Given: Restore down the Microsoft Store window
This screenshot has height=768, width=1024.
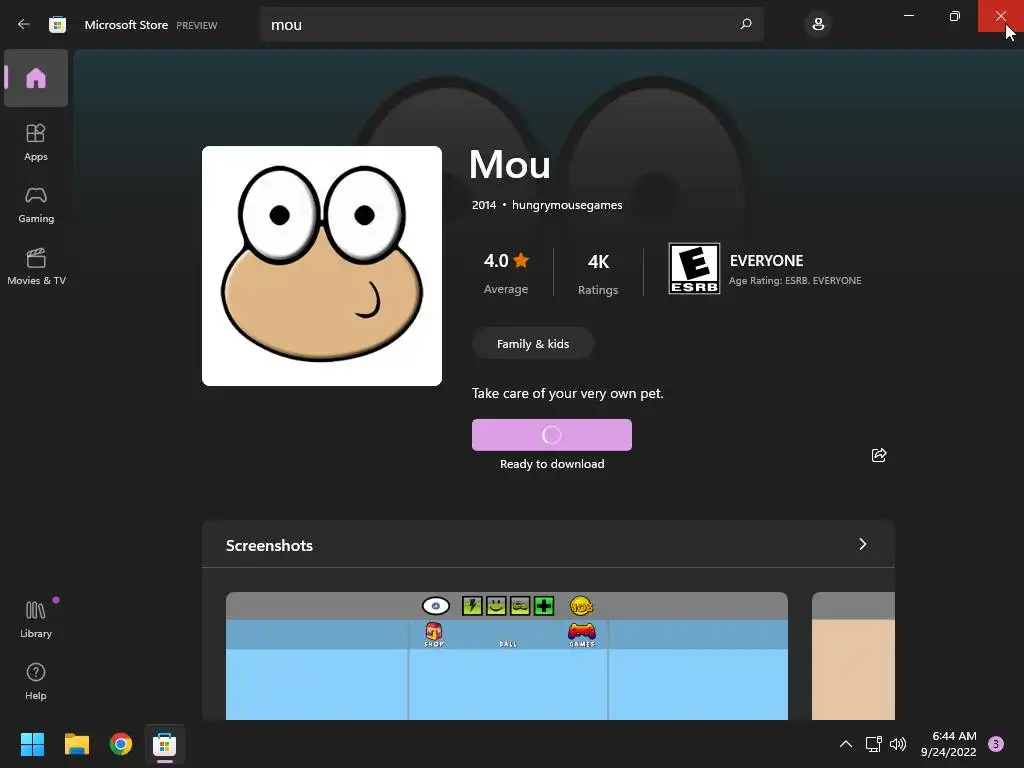Looking at the screenshot, I should tap(955, 16).
